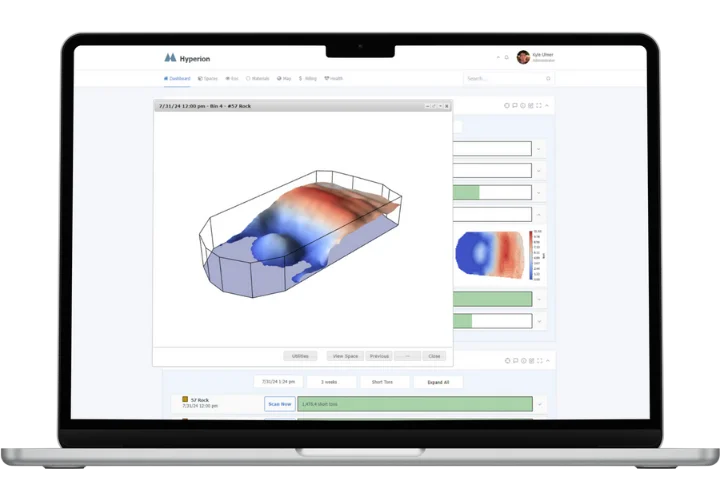Open the Map tab
This screenshot has width=720, height=500.
[286, 78]
